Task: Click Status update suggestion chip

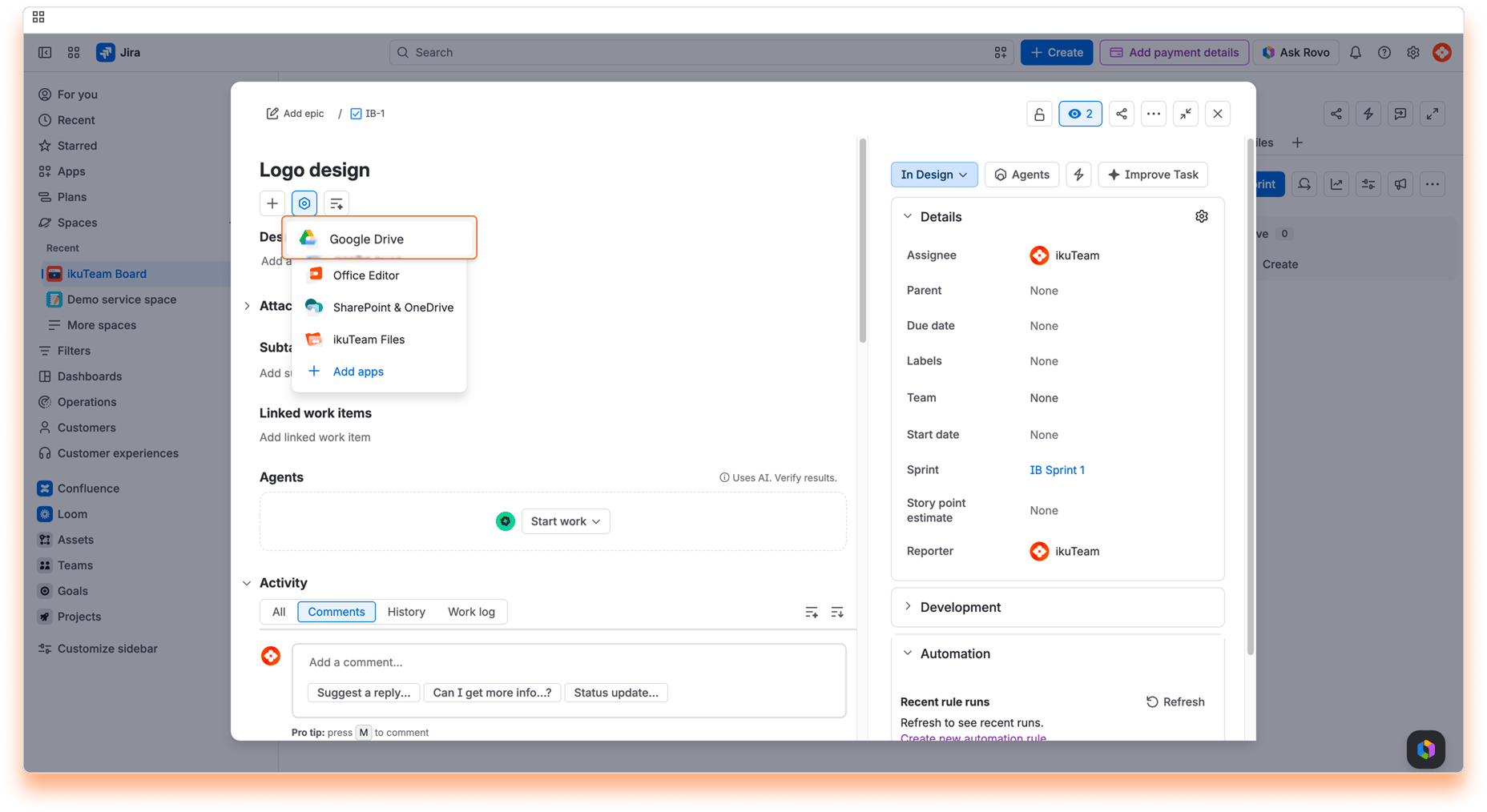Action: pyautogui.click(x=616, y=693)
